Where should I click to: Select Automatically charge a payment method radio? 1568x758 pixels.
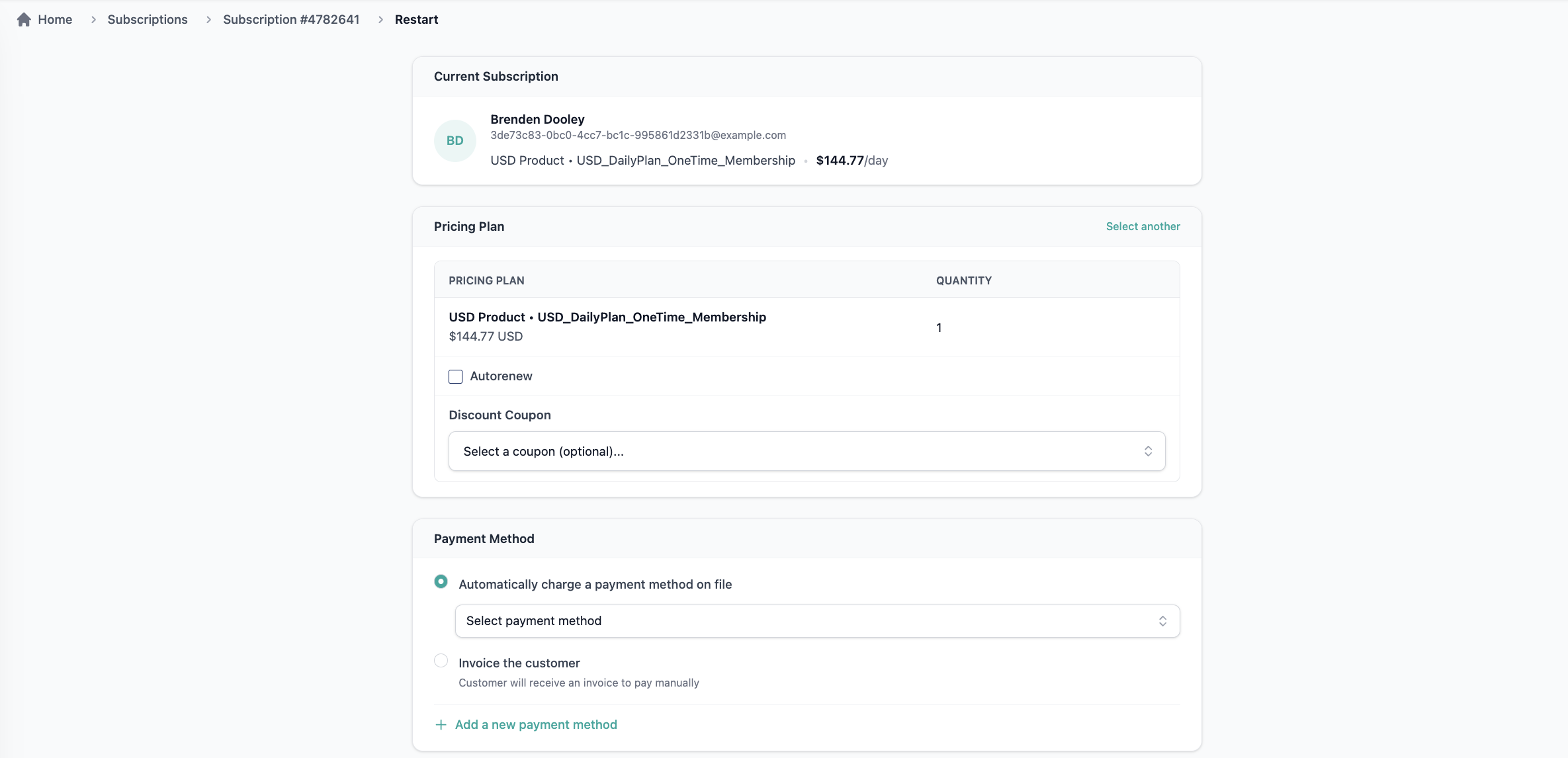tap(441, 582)
